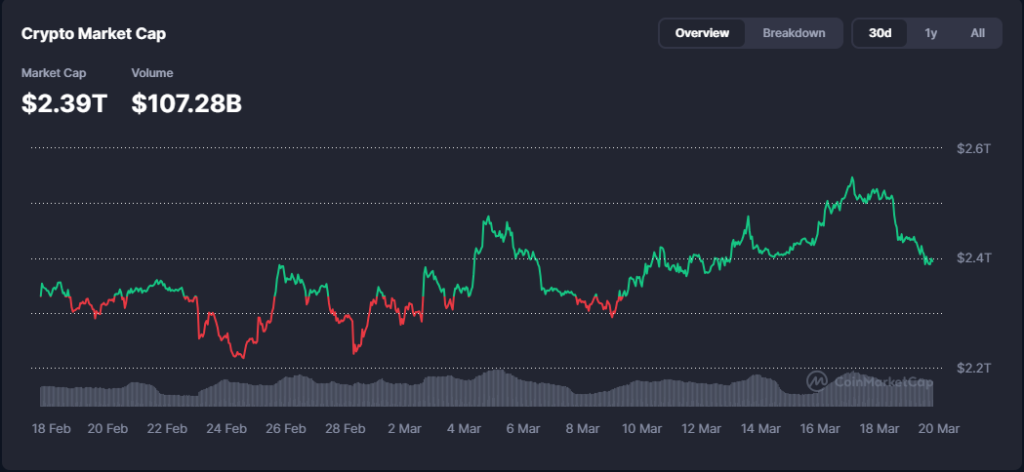Select the 30d time range
Viewport: 1024px width, 472px height.
tap(880, 33)
